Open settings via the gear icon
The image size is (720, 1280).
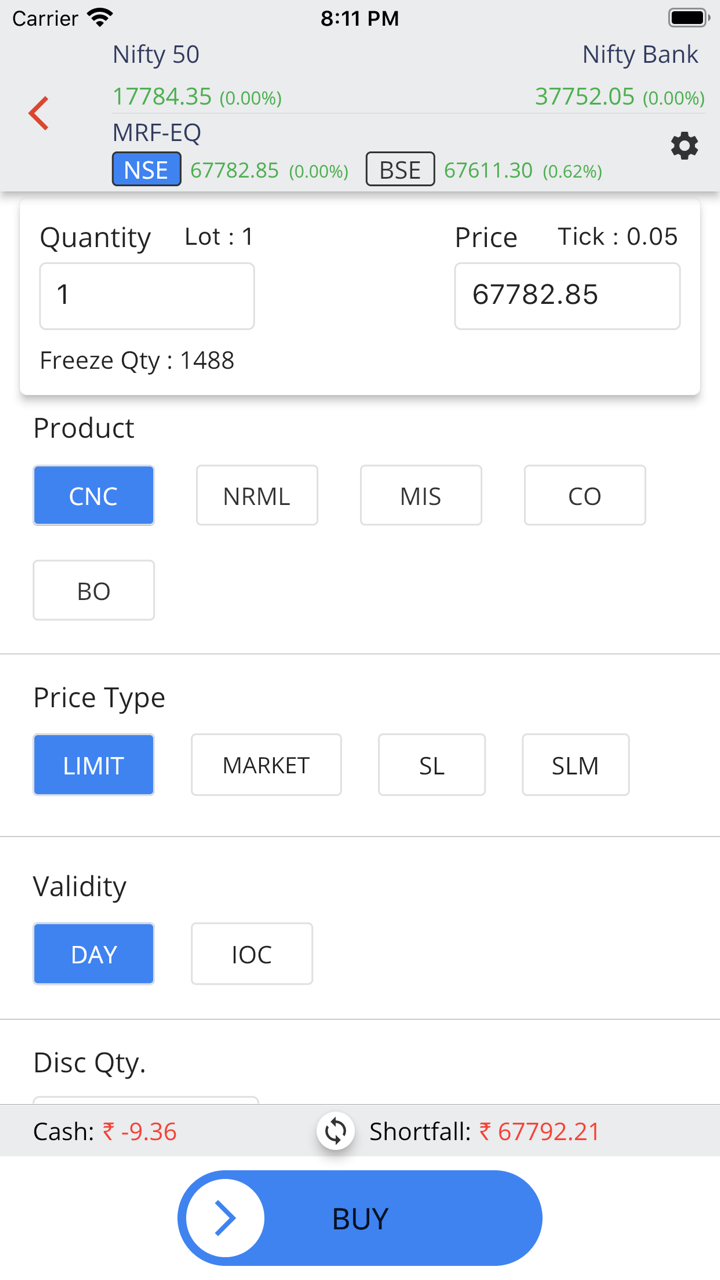(x=684, y=146)
